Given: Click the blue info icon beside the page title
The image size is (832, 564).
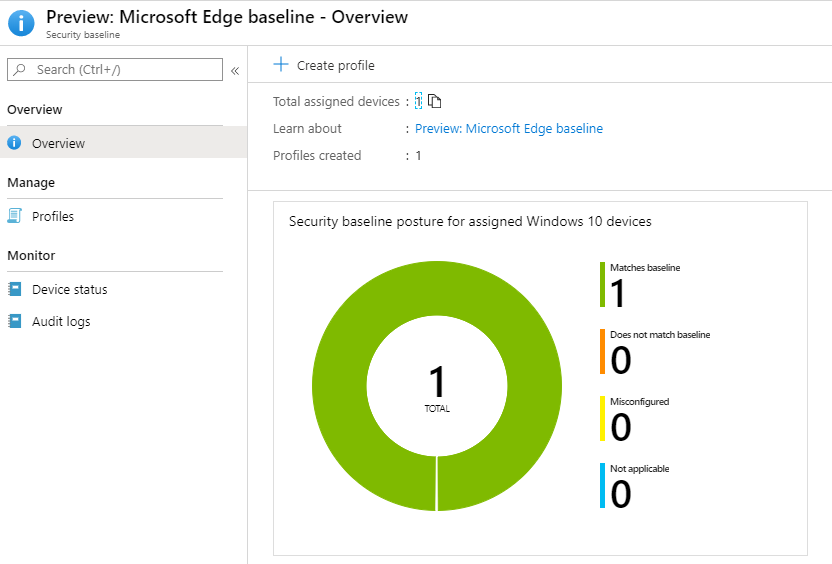Looking at the screenshot, I should [x=21, y=23].
